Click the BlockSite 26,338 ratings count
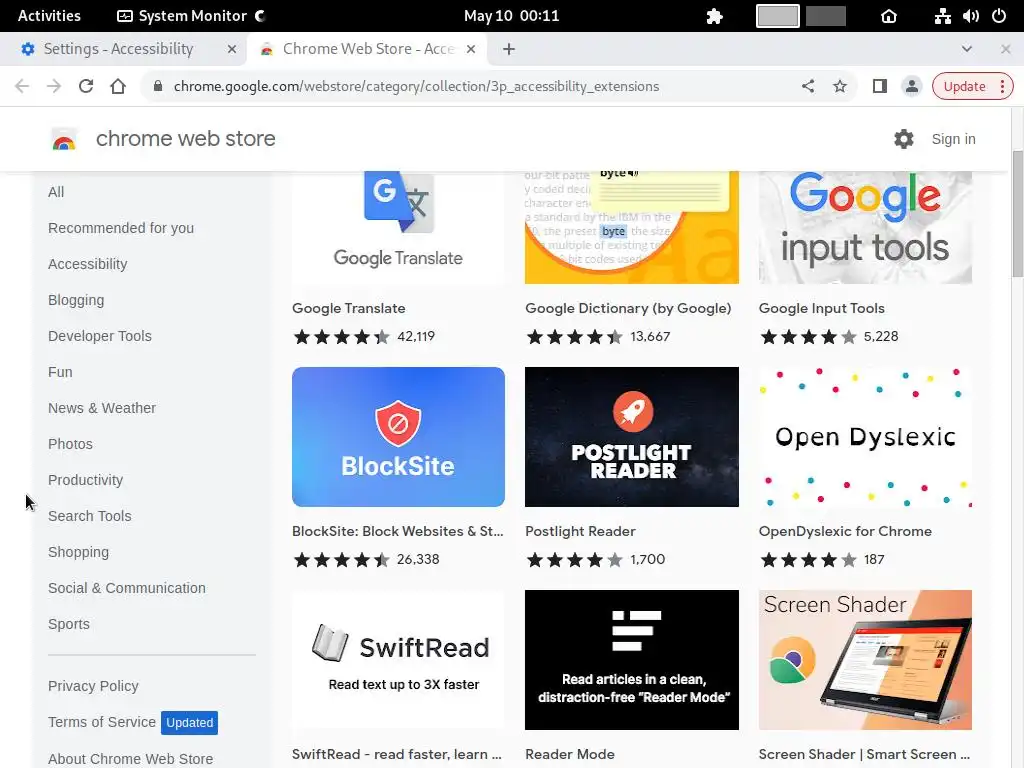The image size is (1024, 768). point(418,559)
